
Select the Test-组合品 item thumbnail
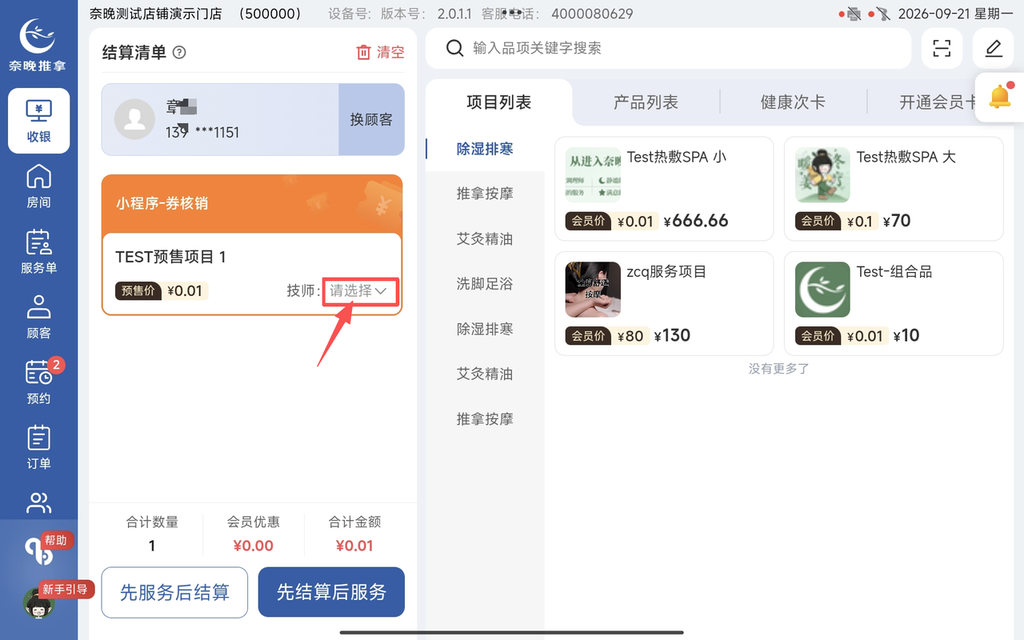[x=822, y=289]
